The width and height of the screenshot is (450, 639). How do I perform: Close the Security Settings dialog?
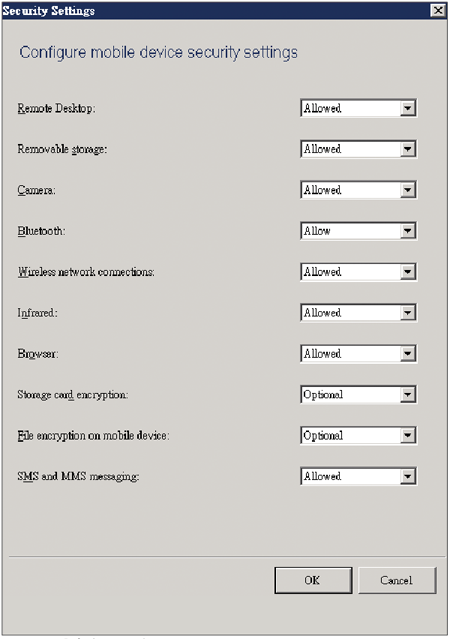(x=438, y=10)
